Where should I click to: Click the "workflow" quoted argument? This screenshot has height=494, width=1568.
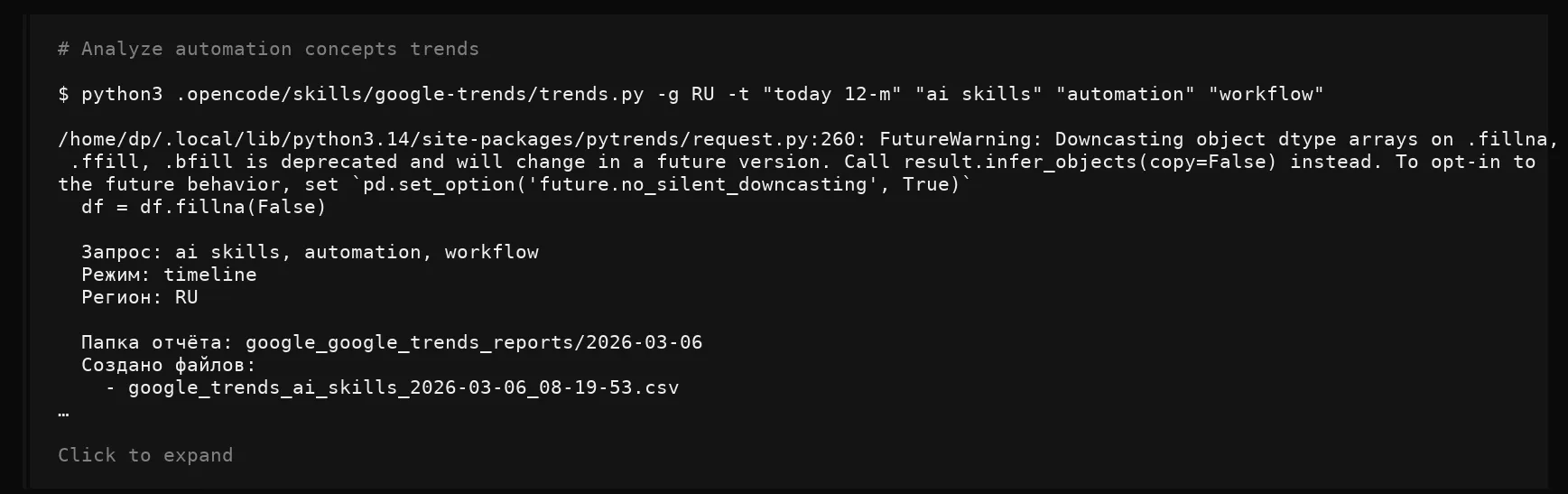pos(1266,94)
